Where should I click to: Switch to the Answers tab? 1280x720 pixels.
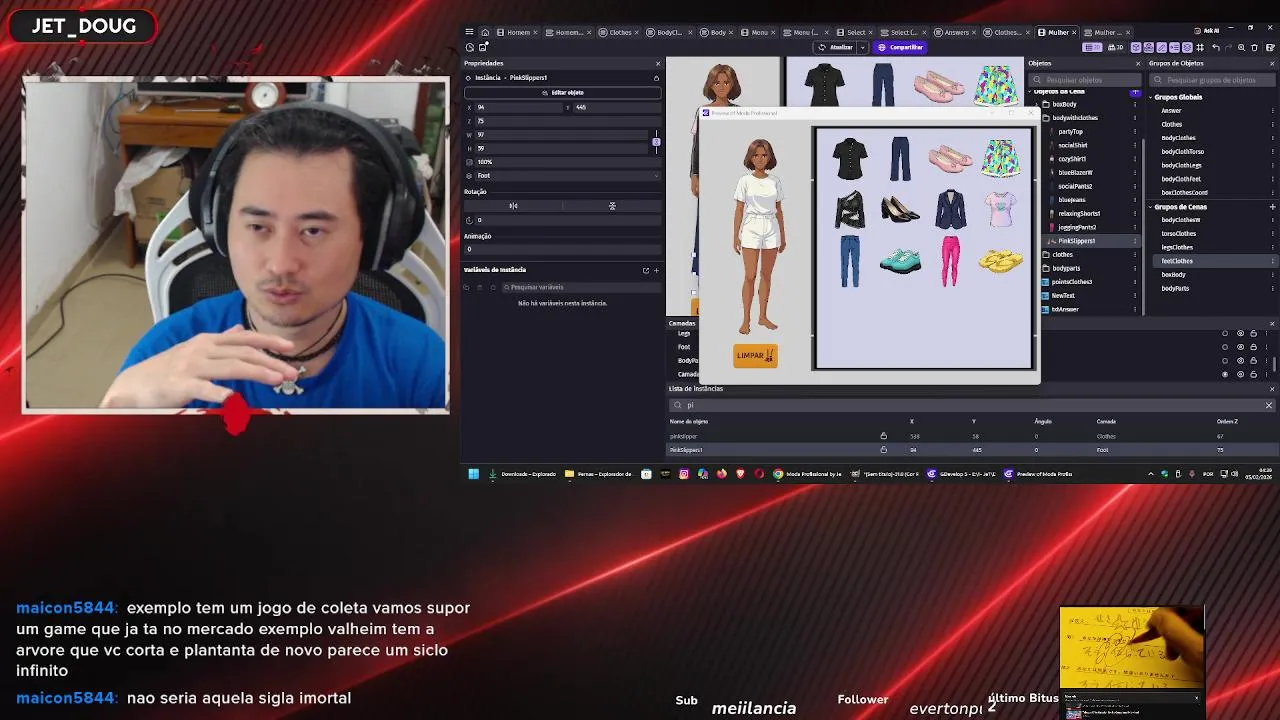[952, 32]
